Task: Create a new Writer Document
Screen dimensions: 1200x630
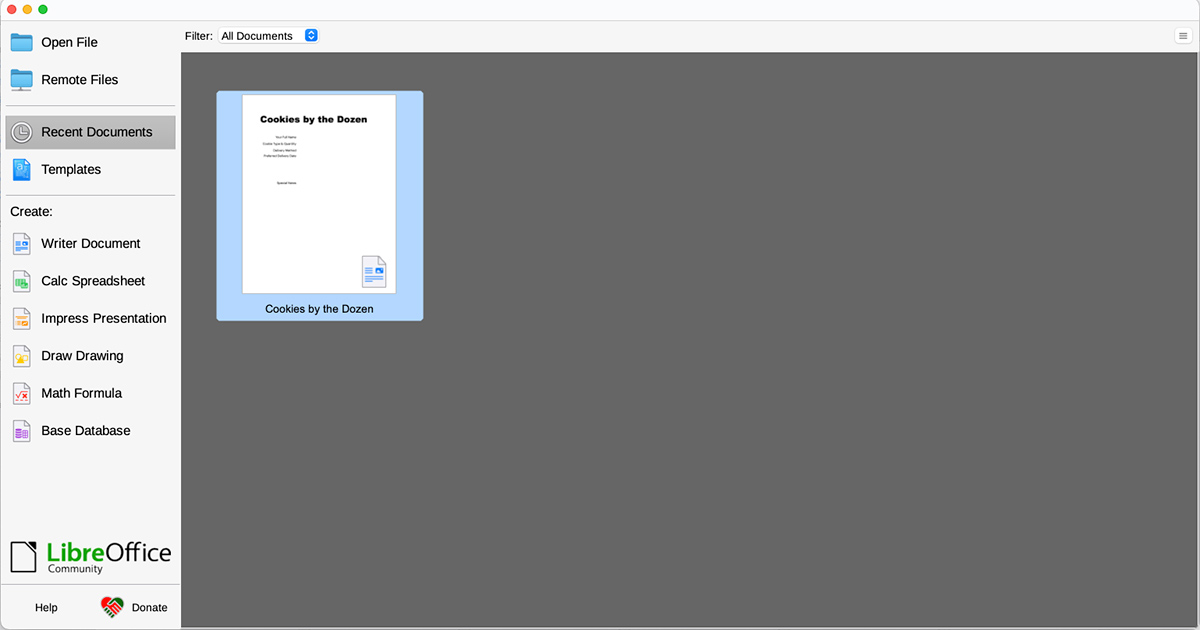Action: point(91,243)
